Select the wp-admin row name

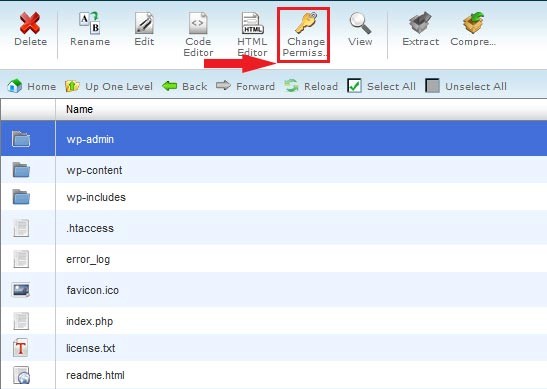tap(90, 139)
